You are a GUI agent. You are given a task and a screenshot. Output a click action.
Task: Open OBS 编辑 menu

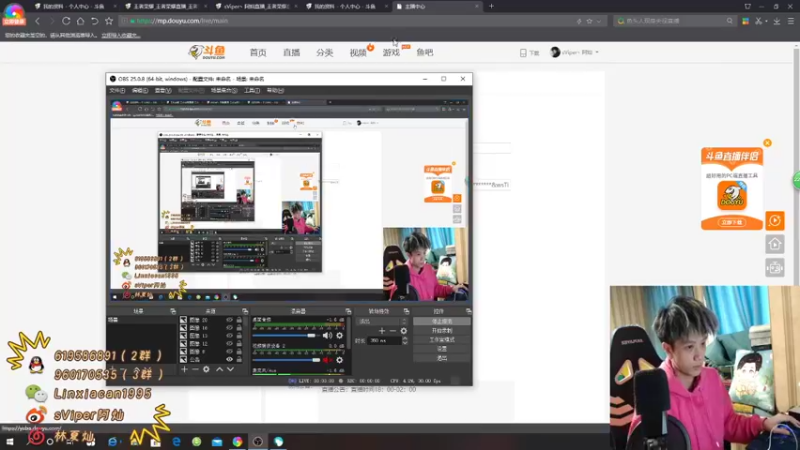pos(140,90)
